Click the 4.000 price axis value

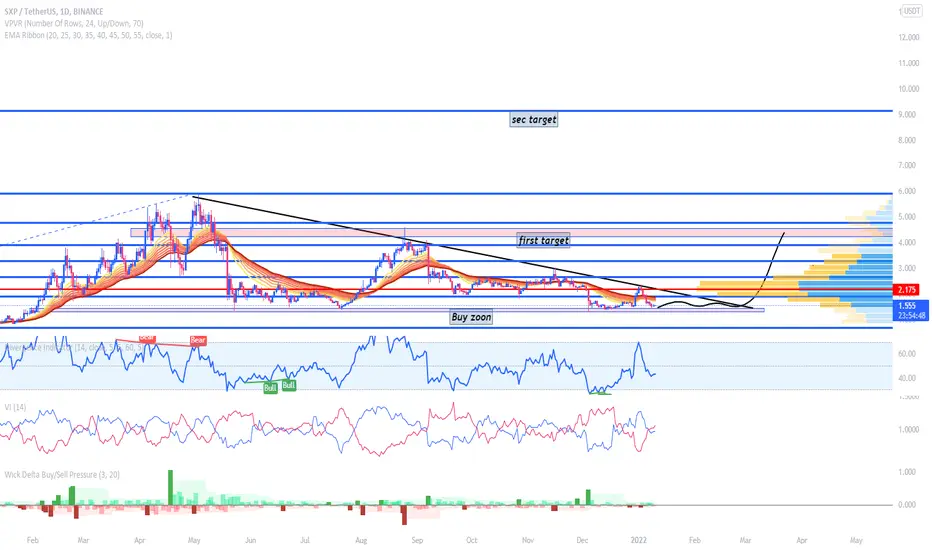[x=908, y=243]
